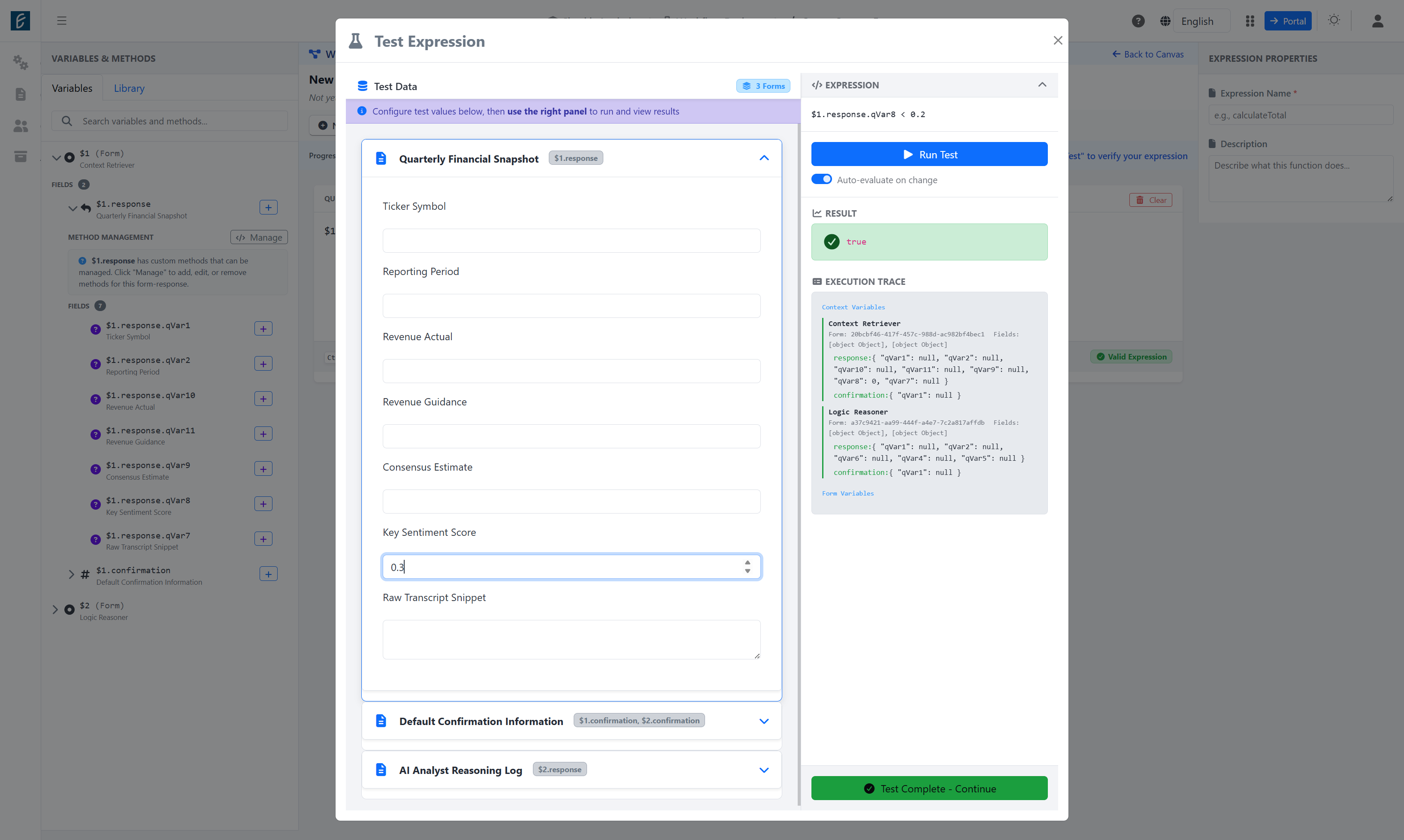This screenshot has height=840, width=1404.
Task: Click the Revenue Guidance input field
Action: (x=571, y=436)
